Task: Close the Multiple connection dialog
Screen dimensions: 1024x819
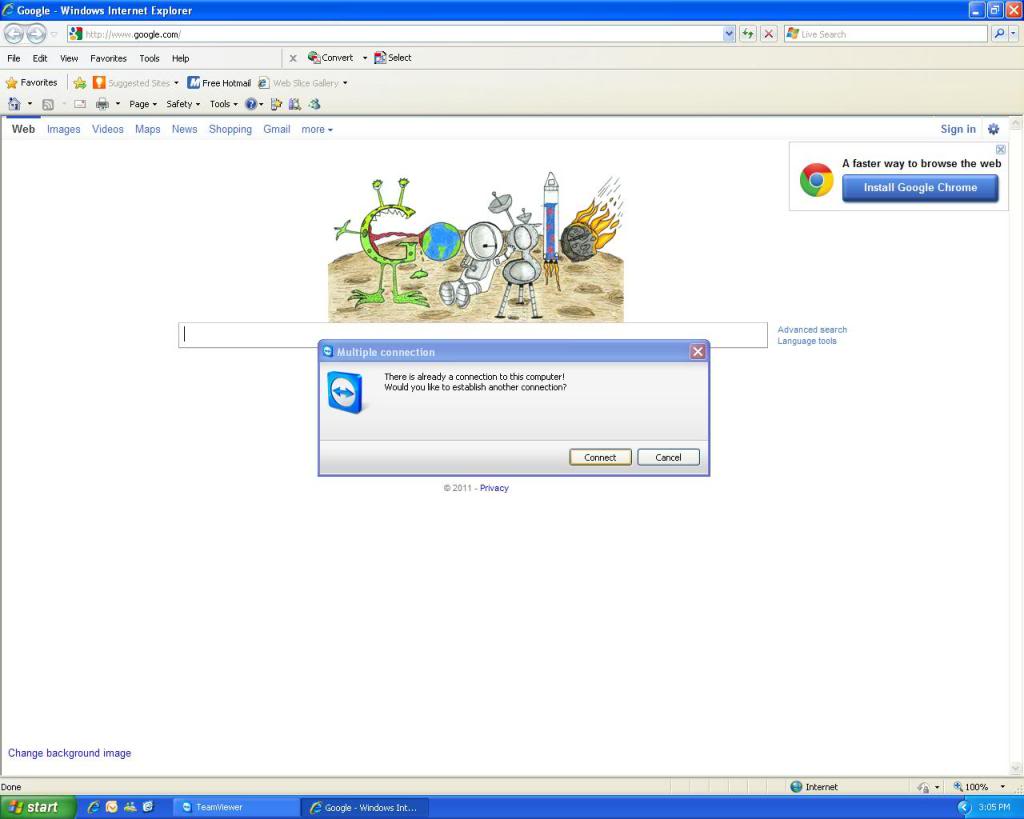Action: coord(697,352)
